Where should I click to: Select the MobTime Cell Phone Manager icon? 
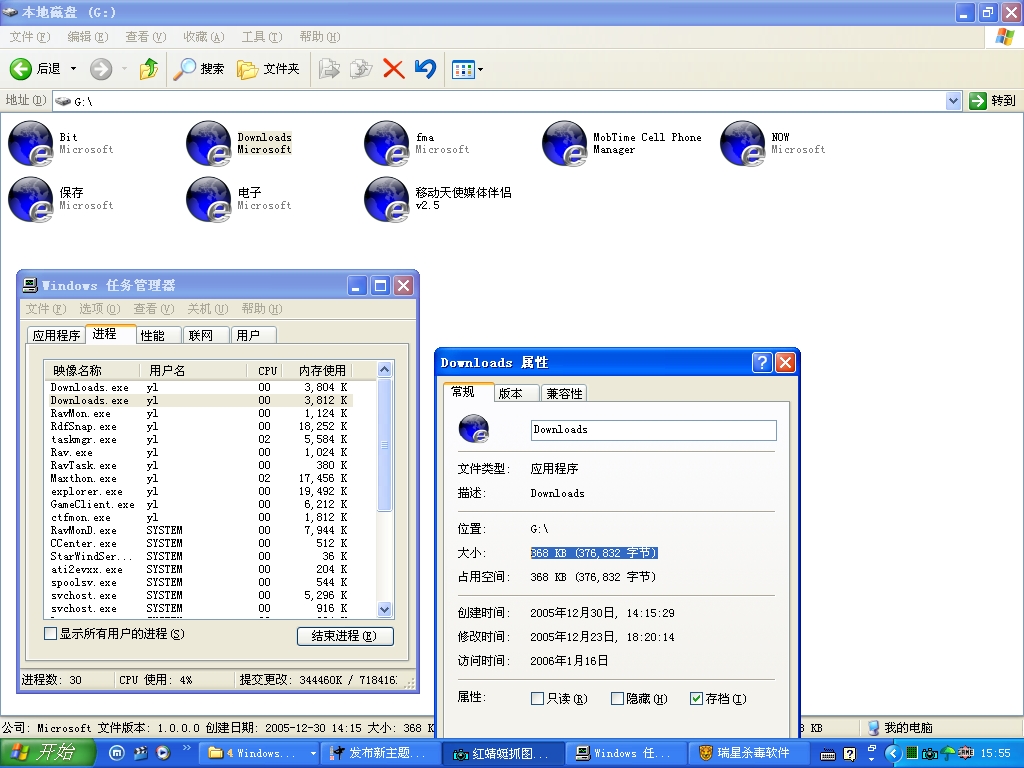tap(565, 143)
